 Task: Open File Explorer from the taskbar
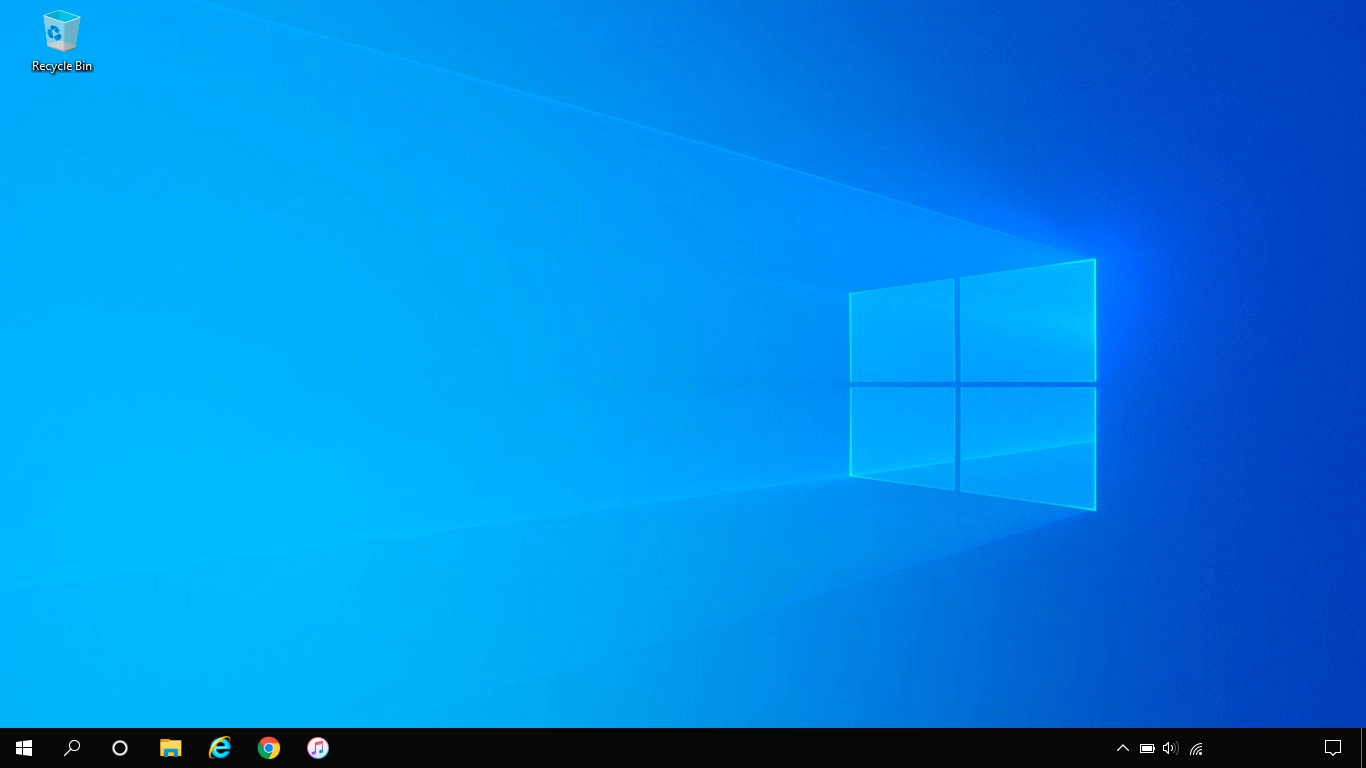click(x=170, y=747)
